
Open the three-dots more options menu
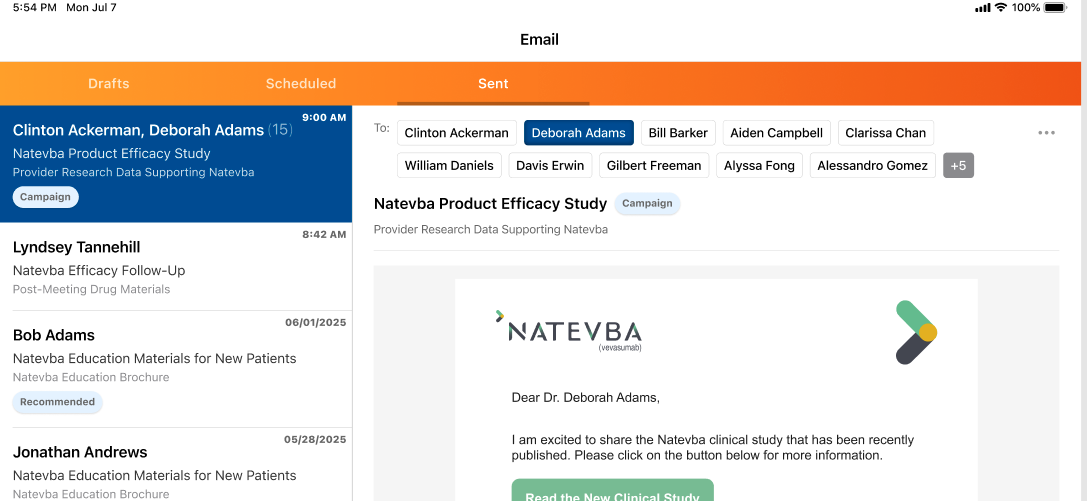click(x=1046, y=133)
